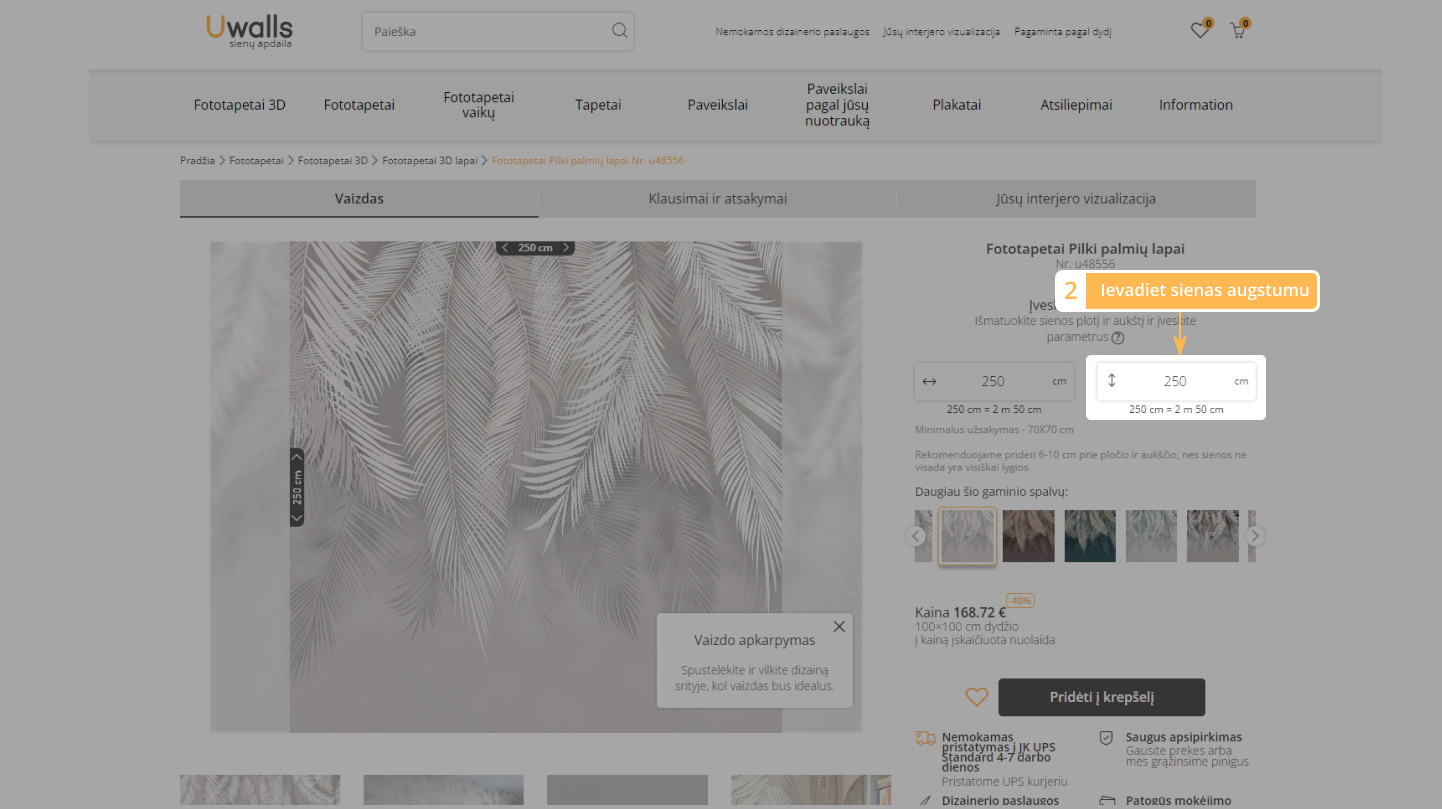Add to favorites with orange heart icon
This screenshot has height=809, width=1442.
[976, 697]
